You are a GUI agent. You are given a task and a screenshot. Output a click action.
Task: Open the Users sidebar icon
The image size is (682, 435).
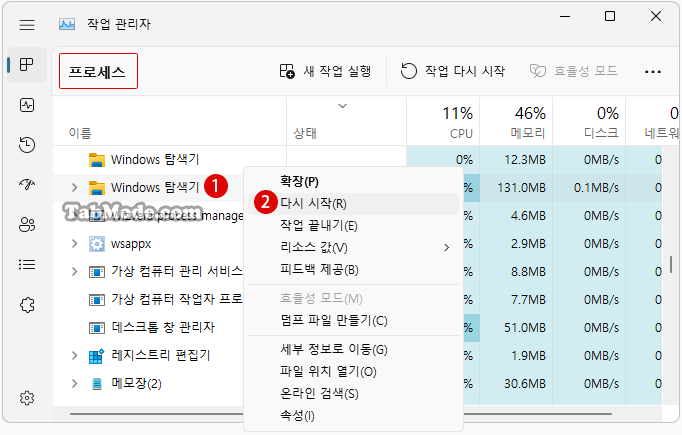coord(27,224)
